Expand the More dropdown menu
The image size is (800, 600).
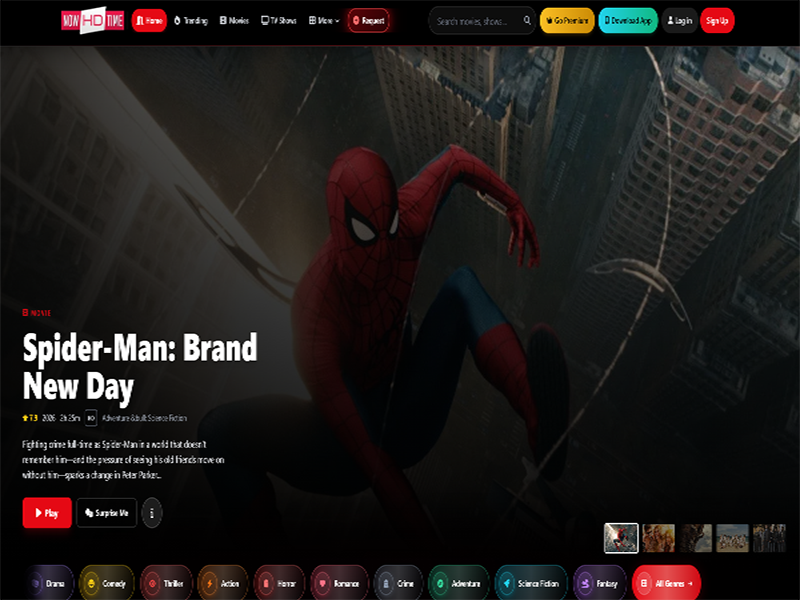(324, 20)
